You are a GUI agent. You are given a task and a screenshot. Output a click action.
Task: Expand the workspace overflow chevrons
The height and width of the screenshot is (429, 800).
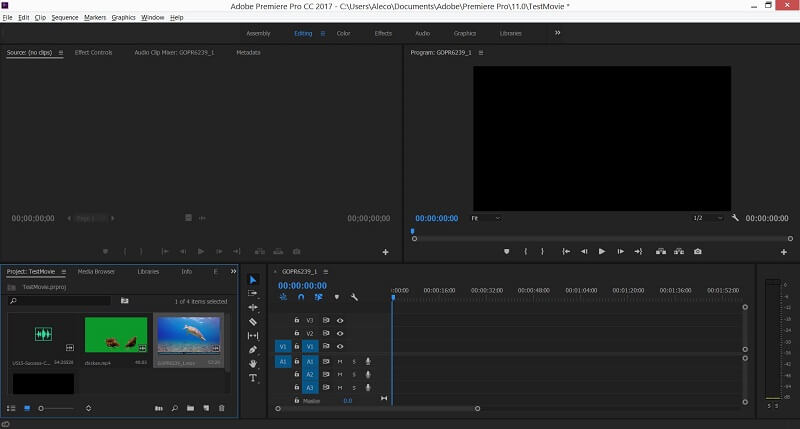[x=557, y=33]
